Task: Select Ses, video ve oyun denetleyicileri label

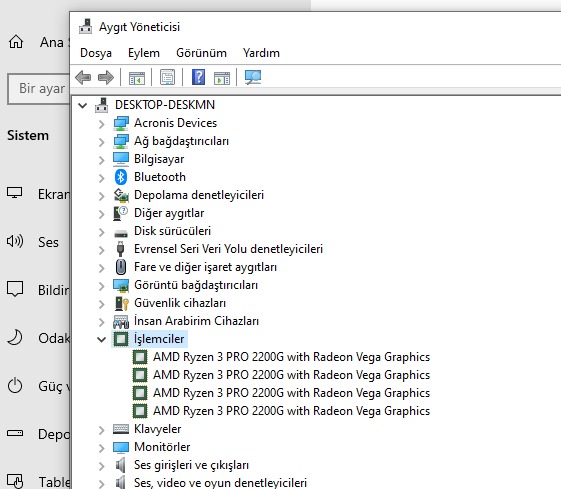Action: click(220, 483)
